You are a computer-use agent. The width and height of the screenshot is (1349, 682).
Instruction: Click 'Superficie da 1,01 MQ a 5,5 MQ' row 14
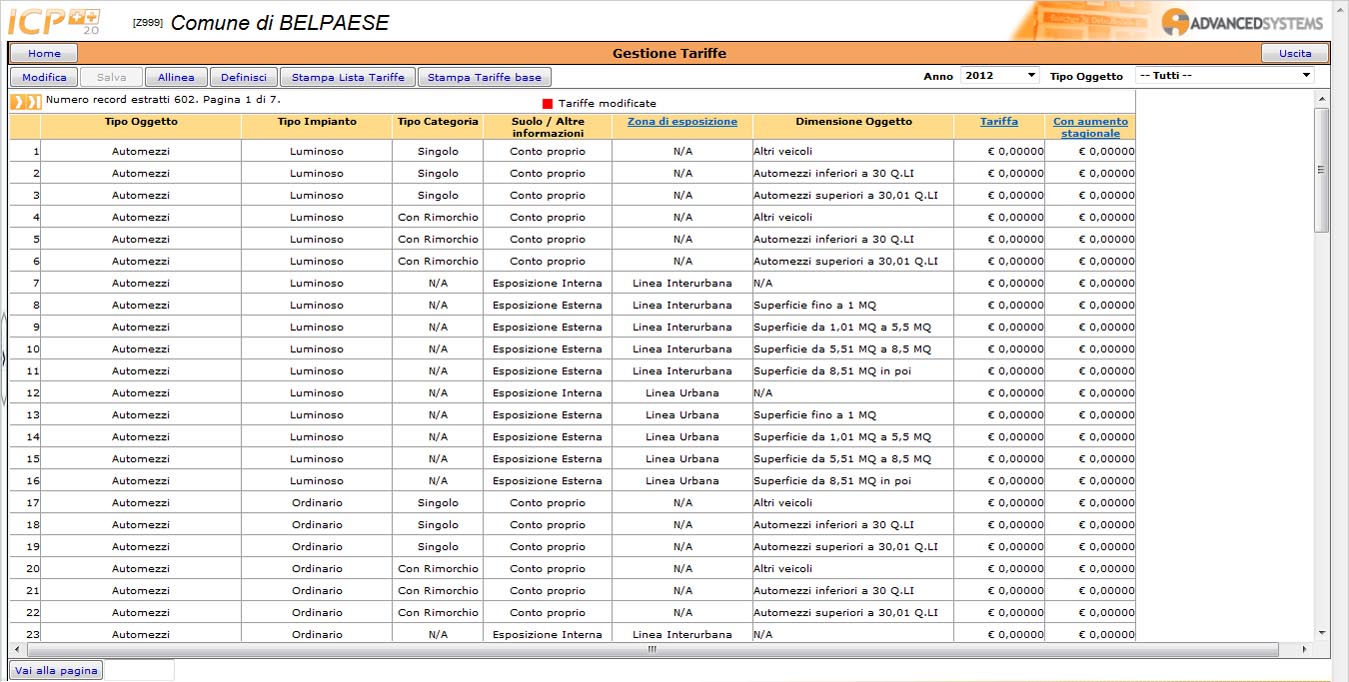pyautogui.click(x=842, y=437)
